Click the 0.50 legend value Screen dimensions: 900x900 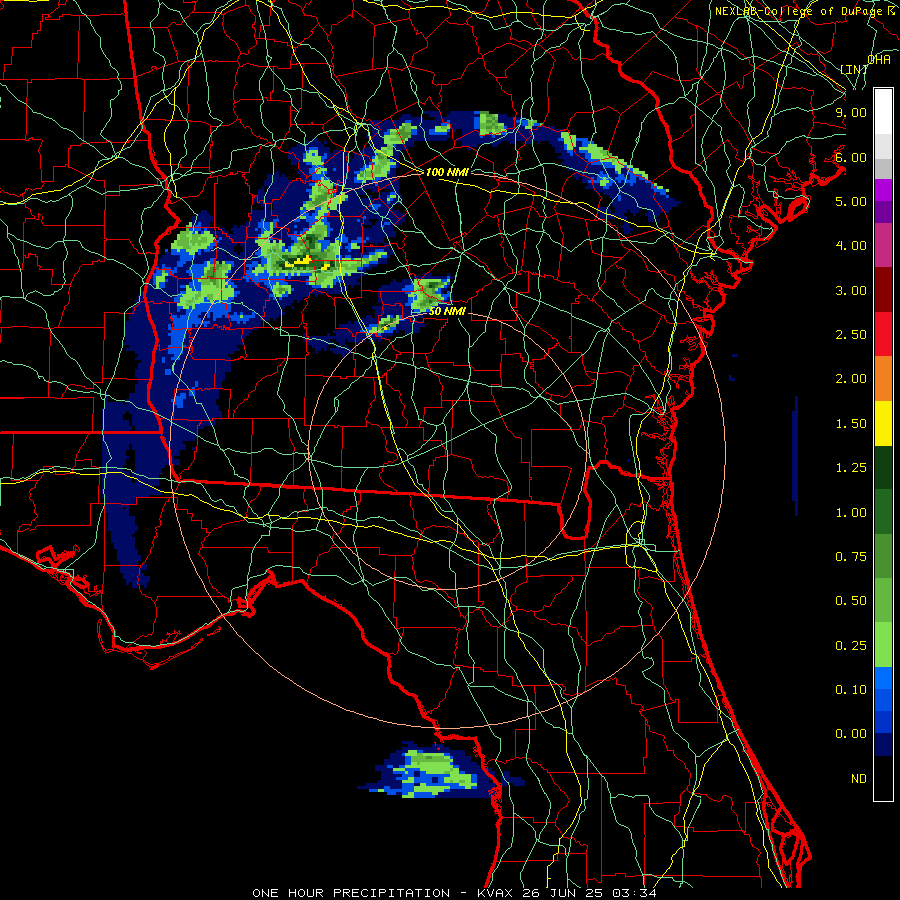click(x=851, y=601)
